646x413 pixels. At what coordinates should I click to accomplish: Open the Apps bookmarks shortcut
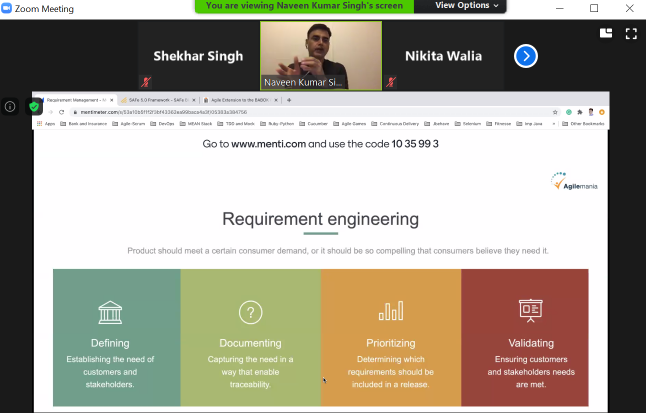tap(46, 124)
